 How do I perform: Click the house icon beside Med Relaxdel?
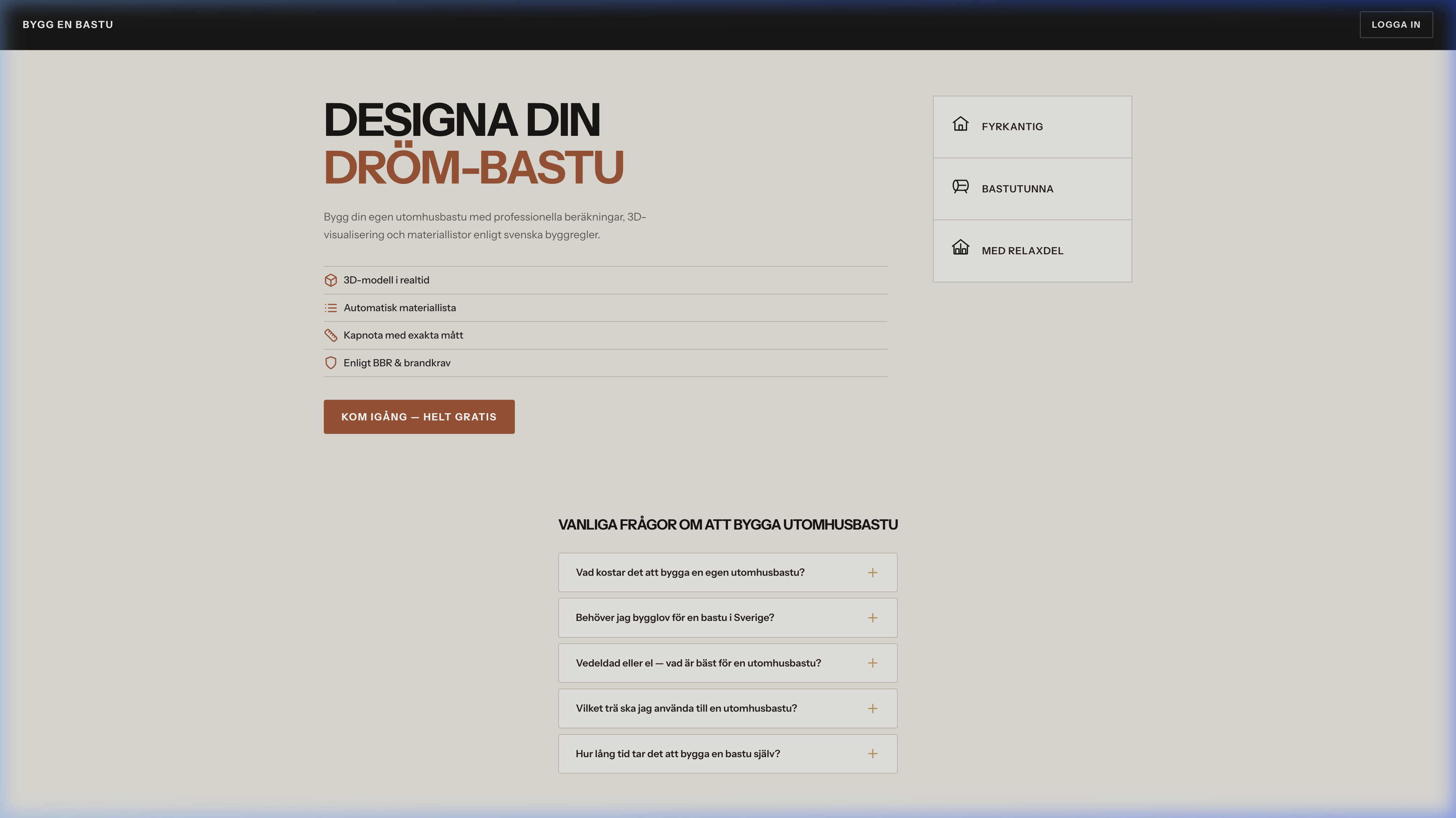pyautogui.click(x=960, y=248)
